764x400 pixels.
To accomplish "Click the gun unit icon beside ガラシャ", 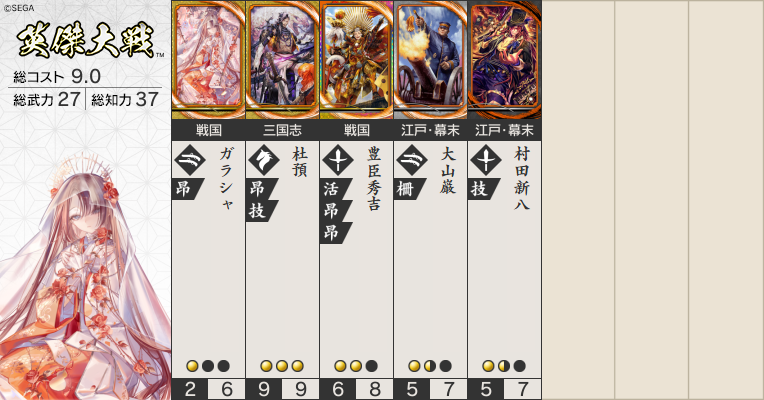I will coord(190,160).
